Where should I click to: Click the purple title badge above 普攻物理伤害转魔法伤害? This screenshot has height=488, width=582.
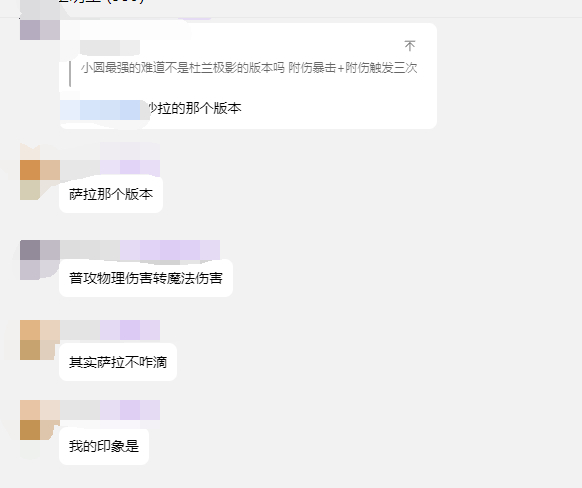click(170, 250)
